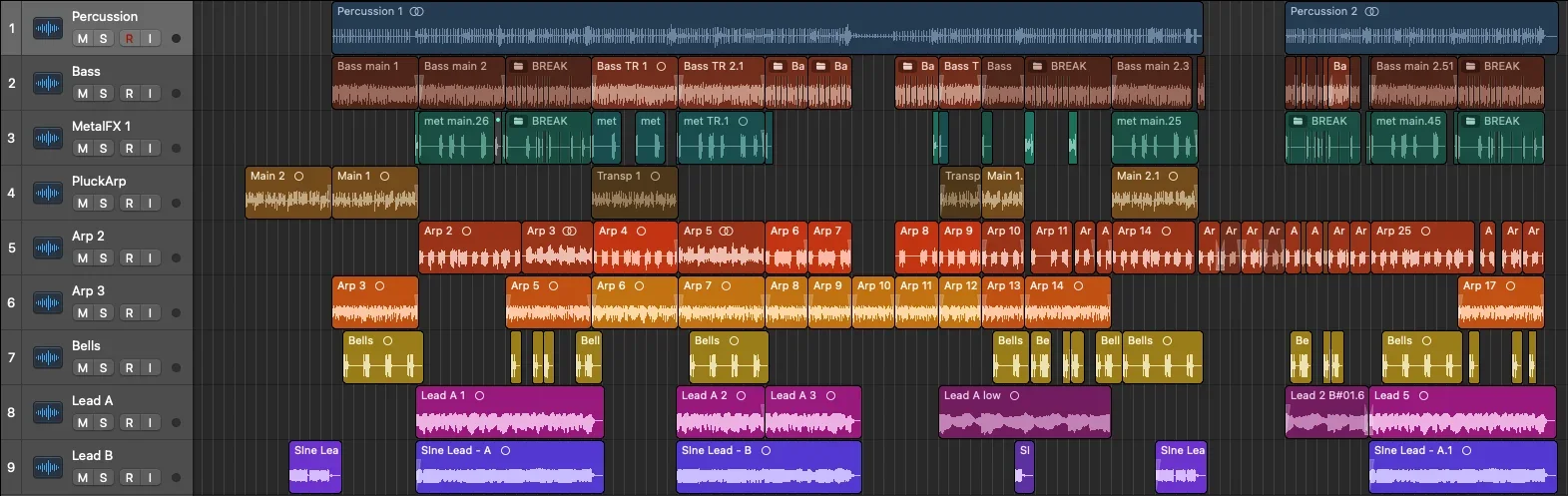Click the MetalFX 1 track icon
The image size is (1568, 496).
coord(47,138)
